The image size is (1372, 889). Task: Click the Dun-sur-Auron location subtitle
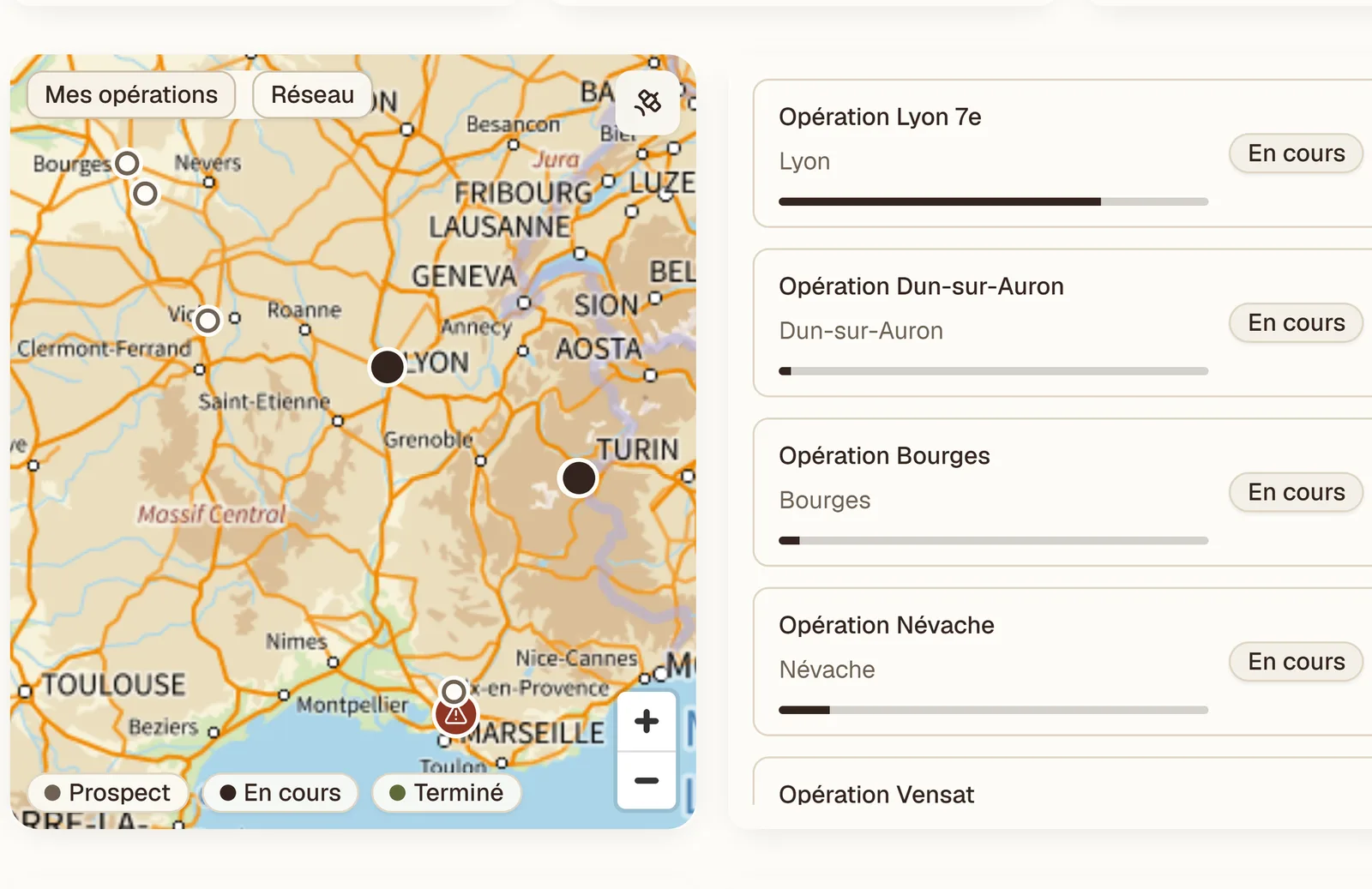861,331
